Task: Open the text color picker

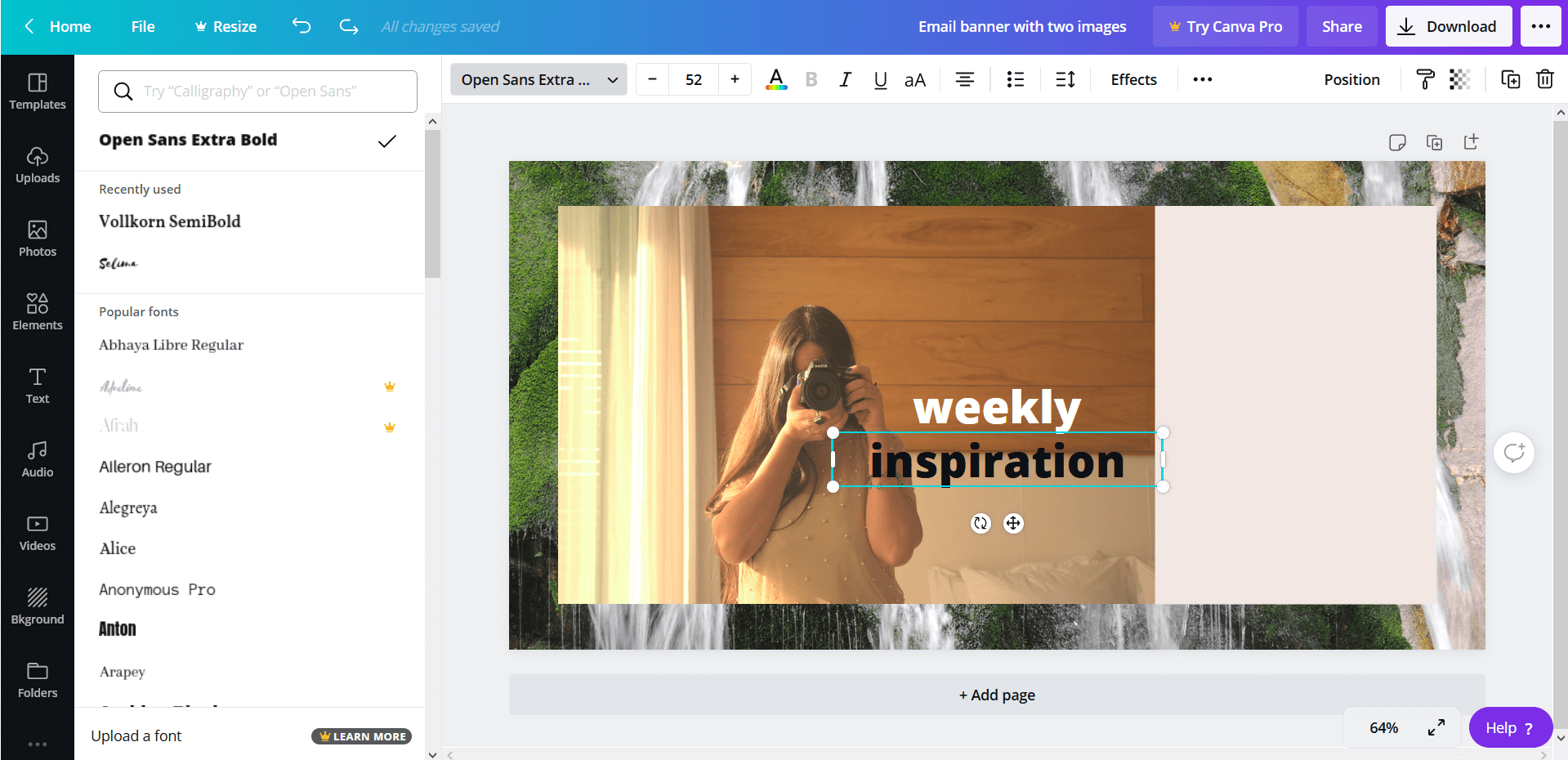Action: (x=775, y=79)
